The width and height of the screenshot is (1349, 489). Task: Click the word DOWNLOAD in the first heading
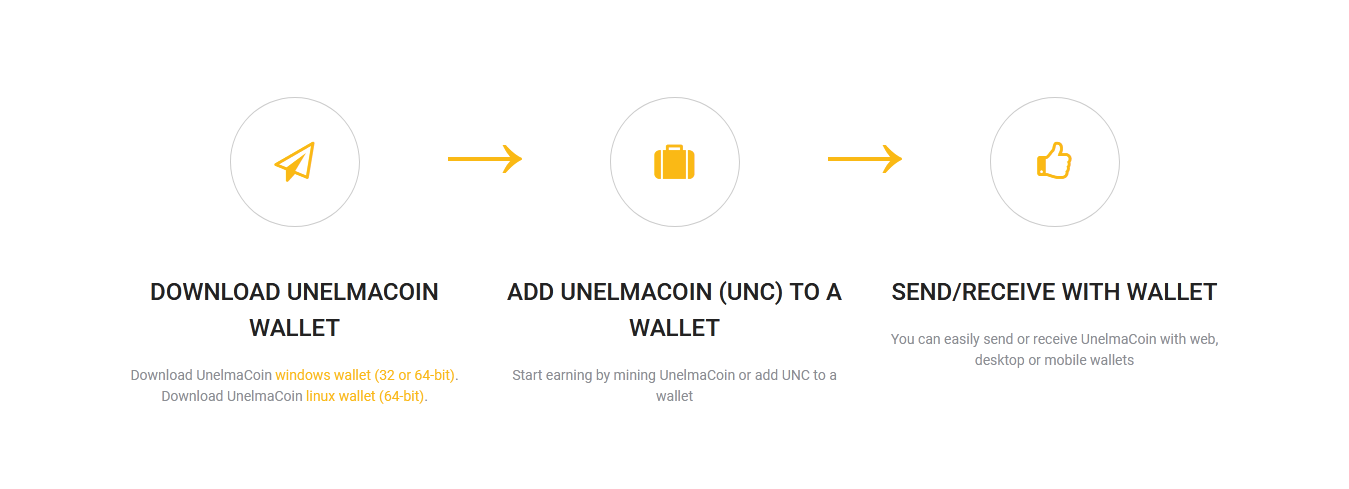coord(215,292)
